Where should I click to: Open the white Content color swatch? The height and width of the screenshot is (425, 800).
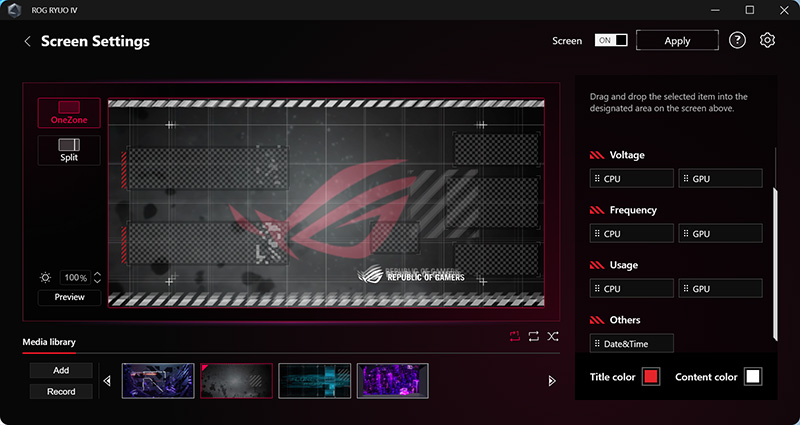click(753, 377)
